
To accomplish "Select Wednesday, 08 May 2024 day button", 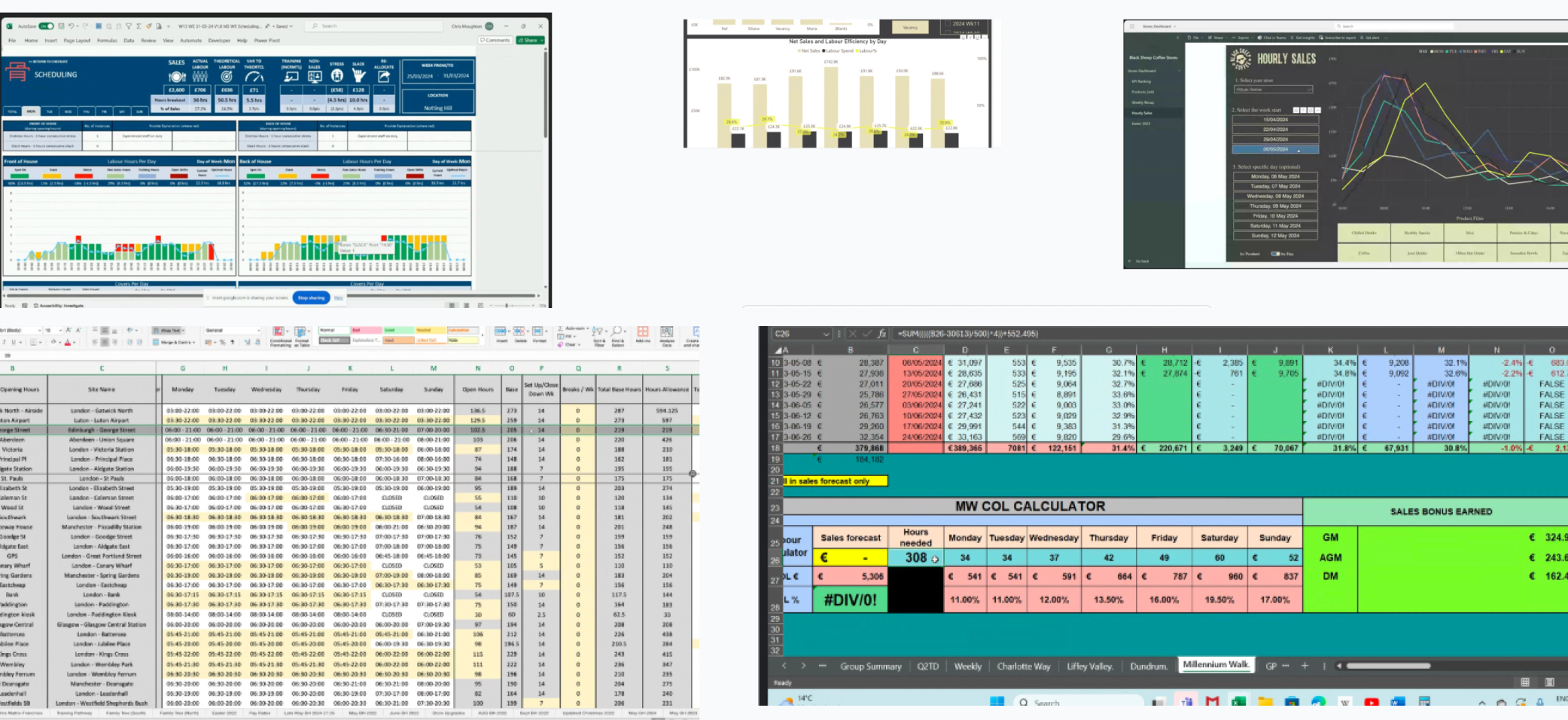I will coord(1275,196).
